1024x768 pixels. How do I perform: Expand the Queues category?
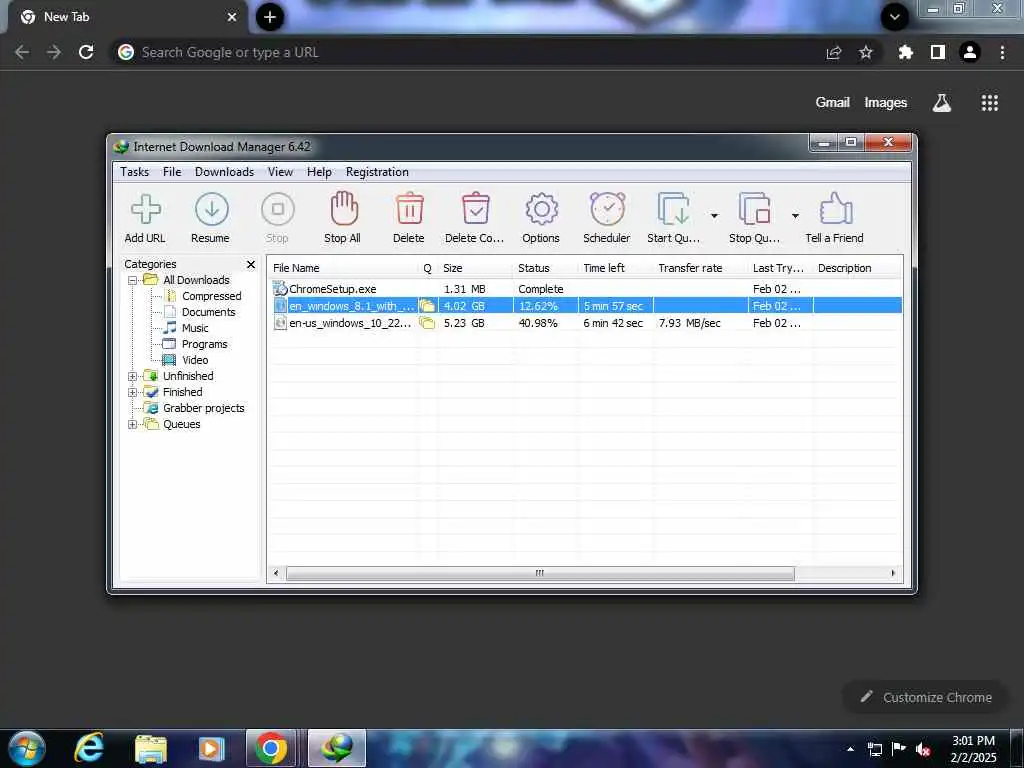pos(133,424)
